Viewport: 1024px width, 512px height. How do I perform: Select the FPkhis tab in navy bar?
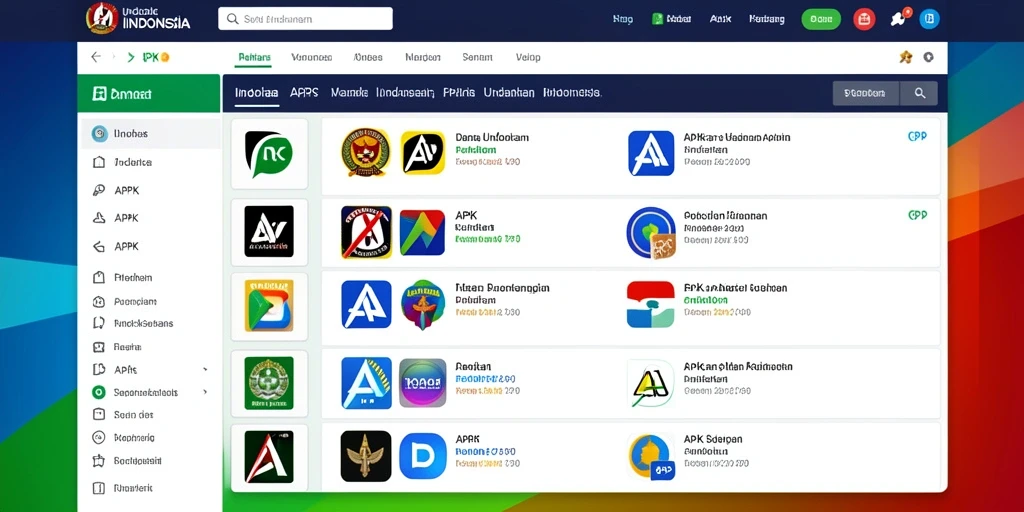(458, 93)
